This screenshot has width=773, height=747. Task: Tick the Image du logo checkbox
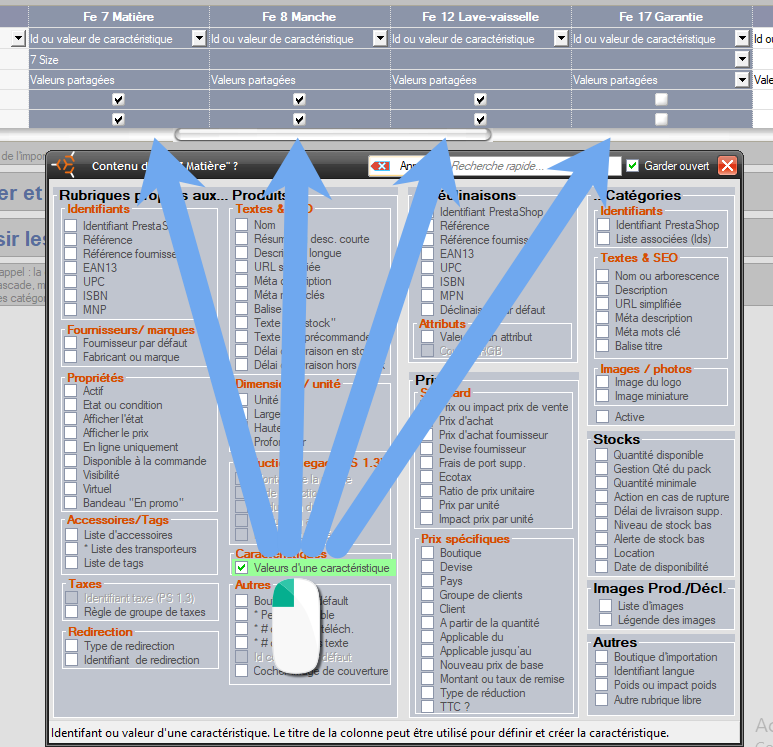[x=603, y=383]
